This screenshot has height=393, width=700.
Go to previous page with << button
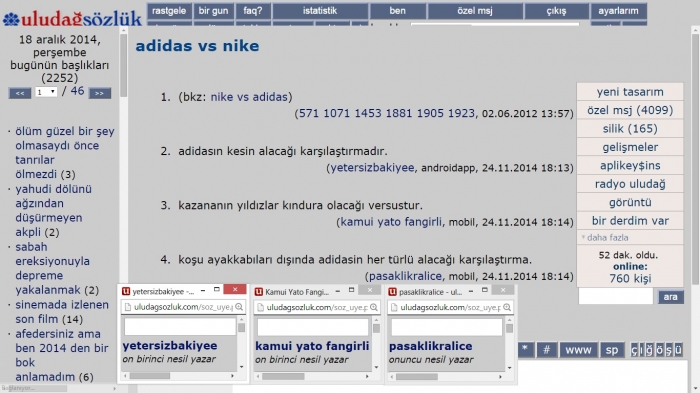20,93
